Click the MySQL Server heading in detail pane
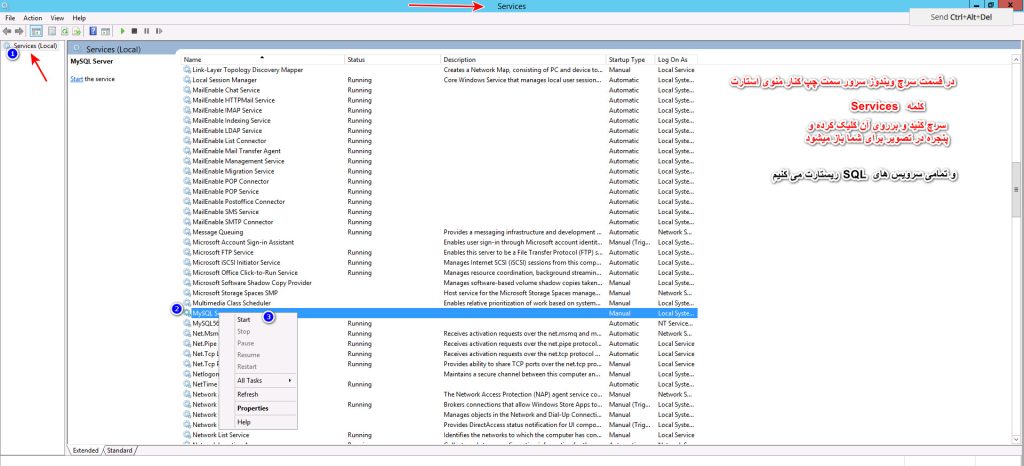This screenshot has width=1024, height=466. (x=91, y=61)
